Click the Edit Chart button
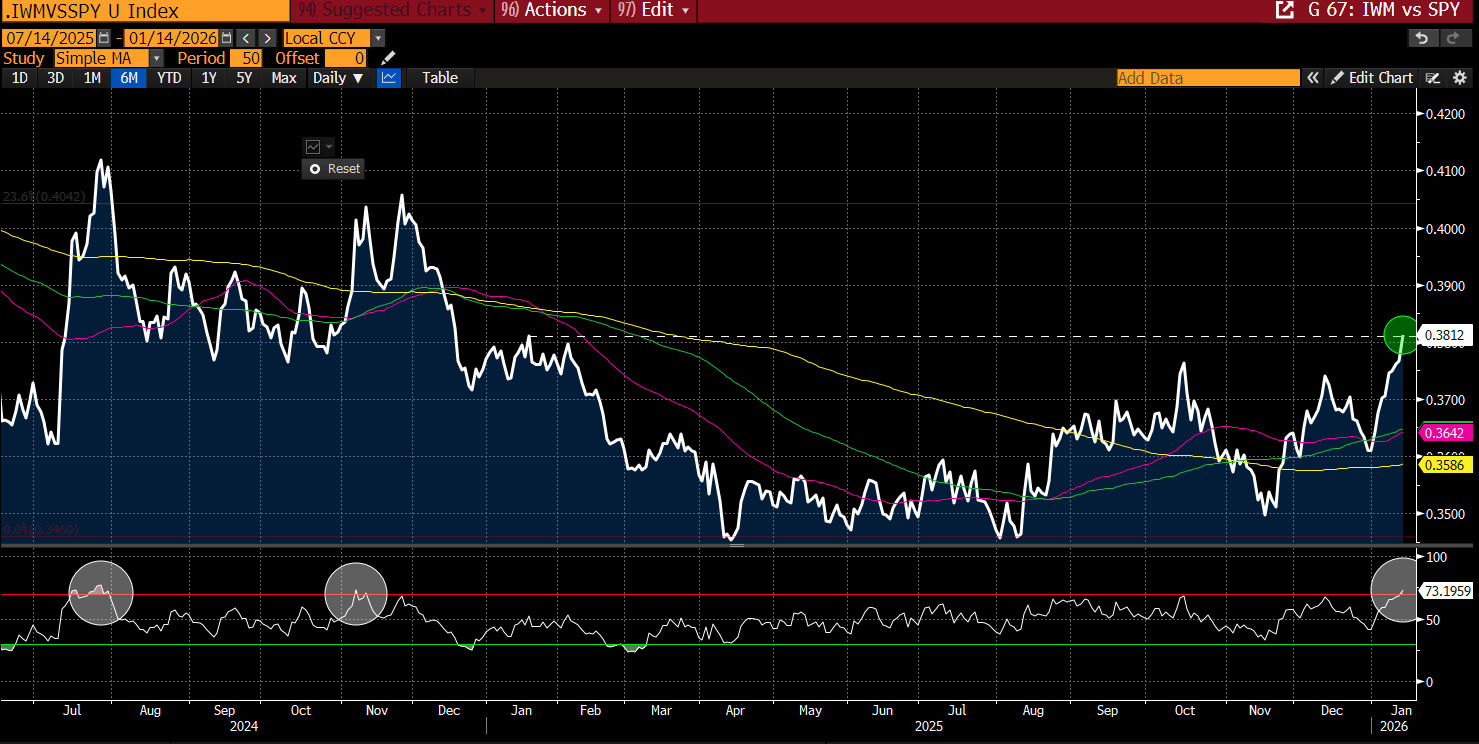 click(1372, 78)
